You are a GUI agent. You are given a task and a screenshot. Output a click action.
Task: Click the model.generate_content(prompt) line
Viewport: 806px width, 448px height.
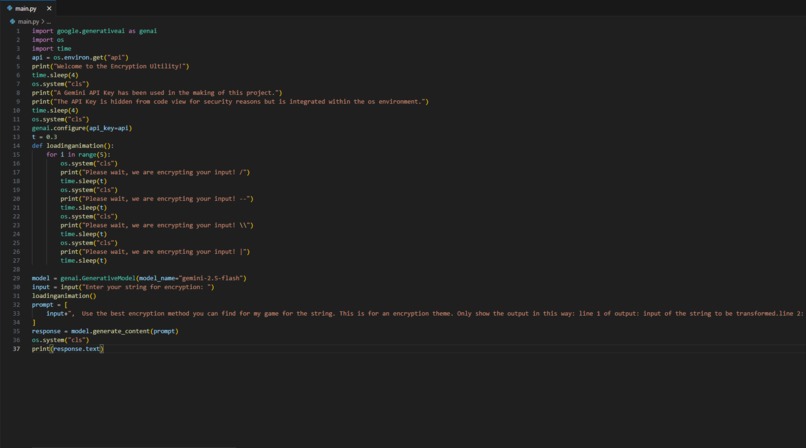[105, 331]
